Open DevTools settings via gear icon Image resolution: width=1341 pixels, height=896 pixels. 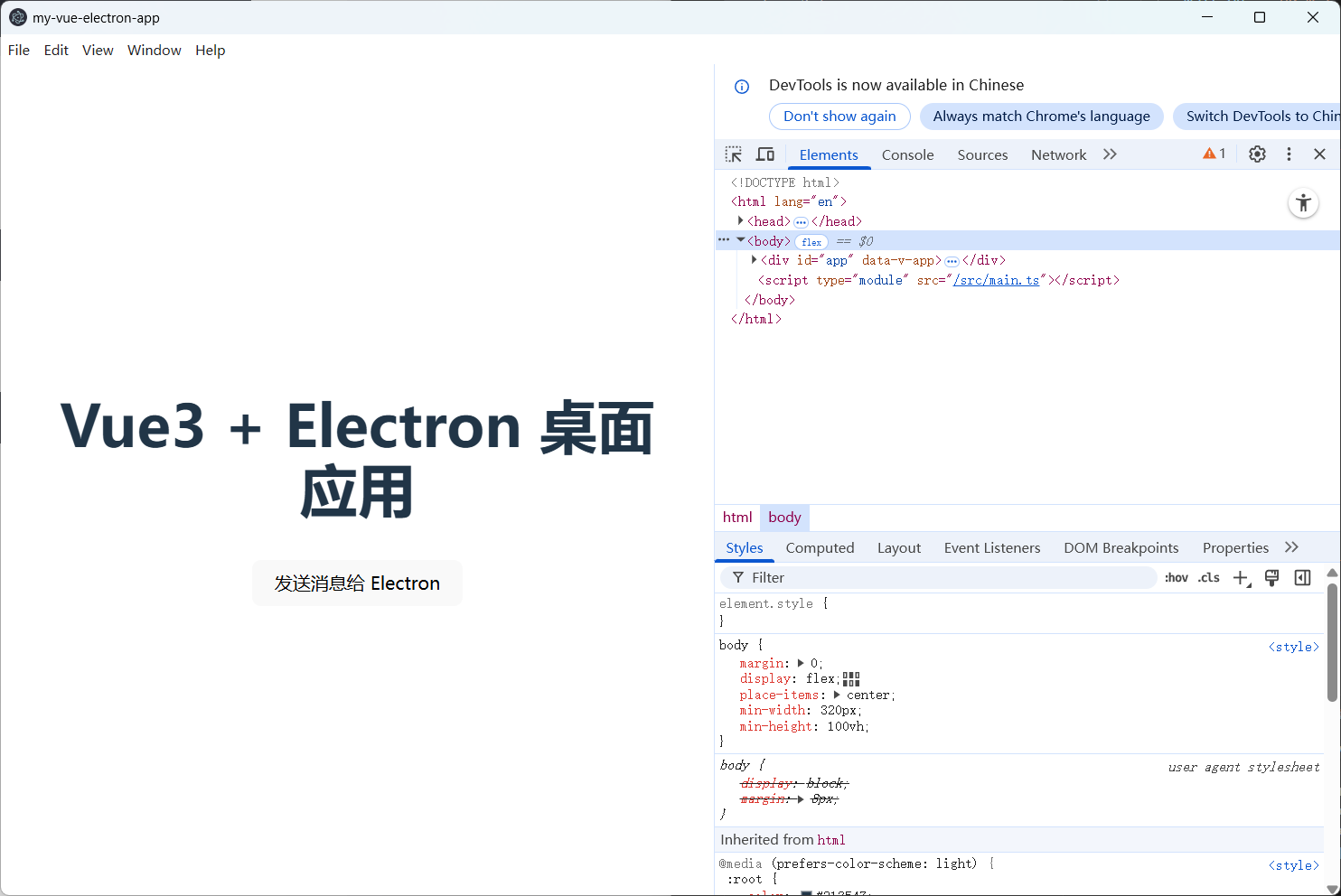point(1257,154)
